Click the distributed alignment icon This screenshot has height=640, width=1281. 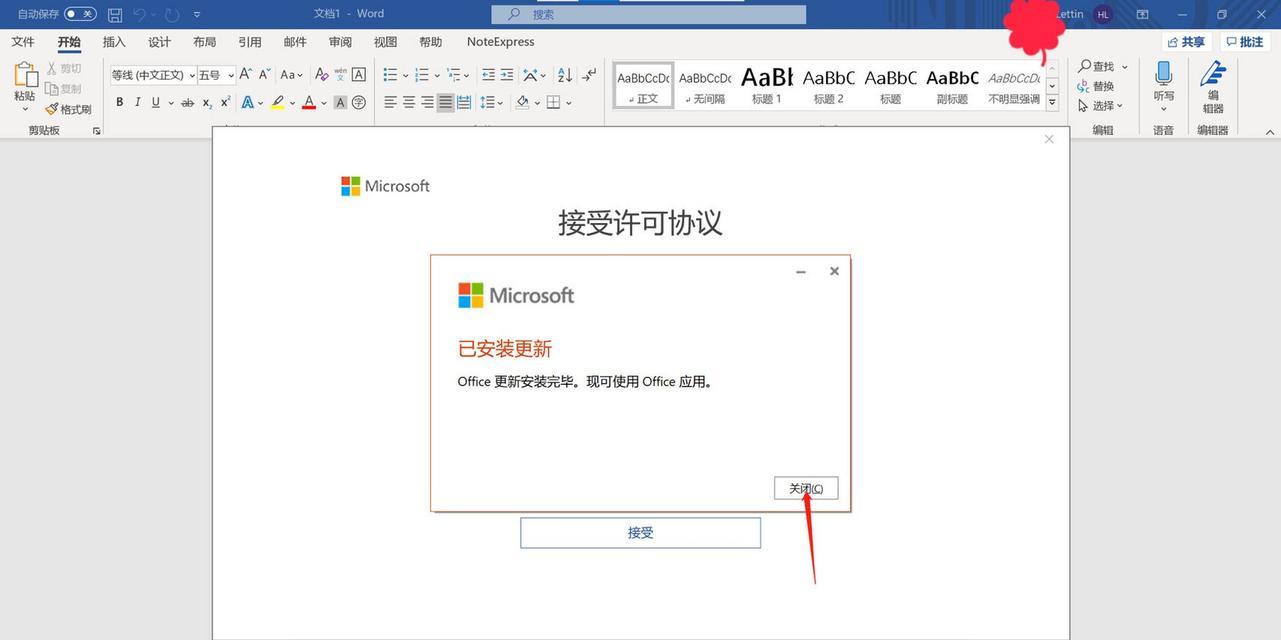[464, 102]
